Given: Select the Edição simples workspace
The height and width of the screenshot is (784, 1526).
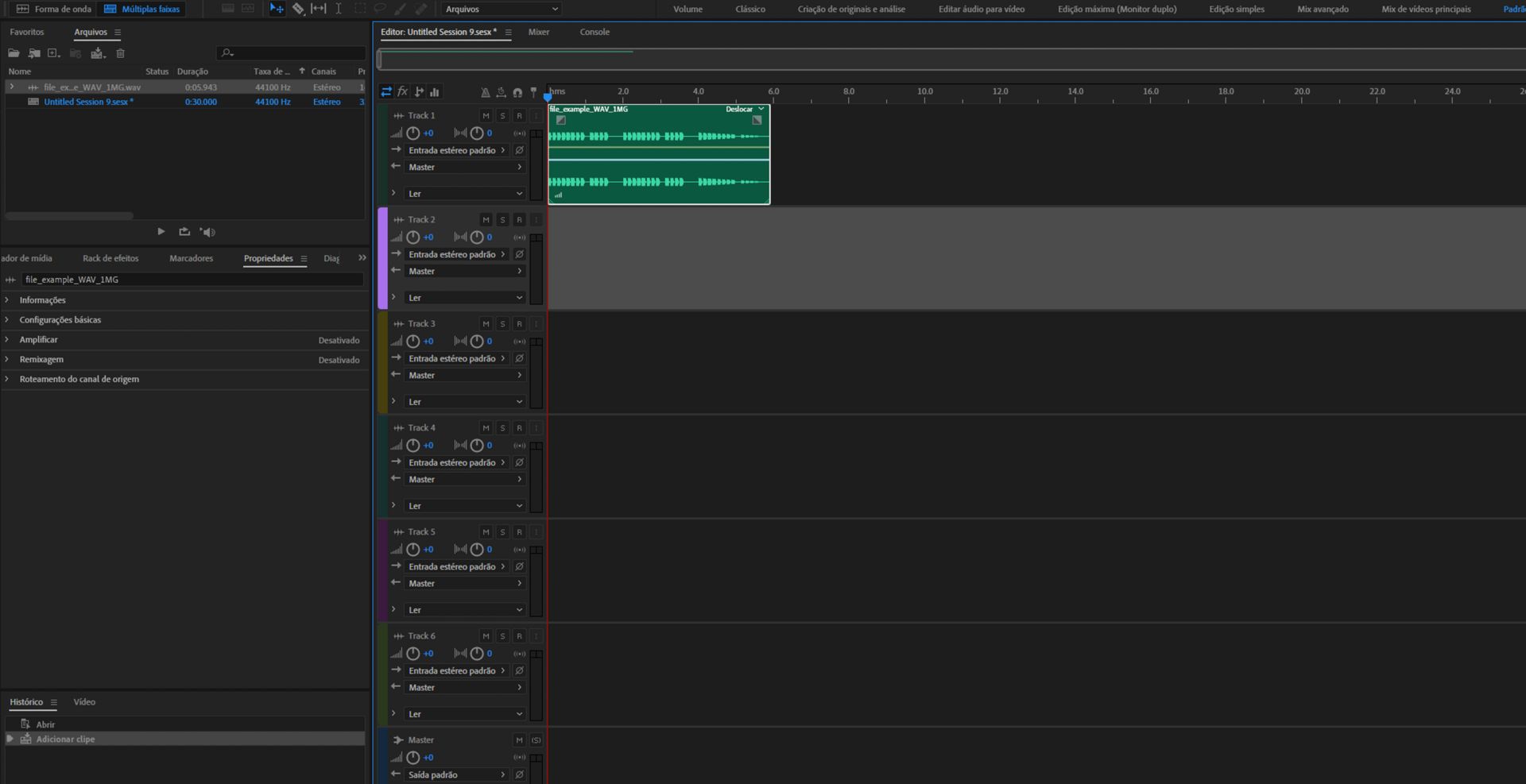Looking at the screenshot, I should tap(1237, 9).
